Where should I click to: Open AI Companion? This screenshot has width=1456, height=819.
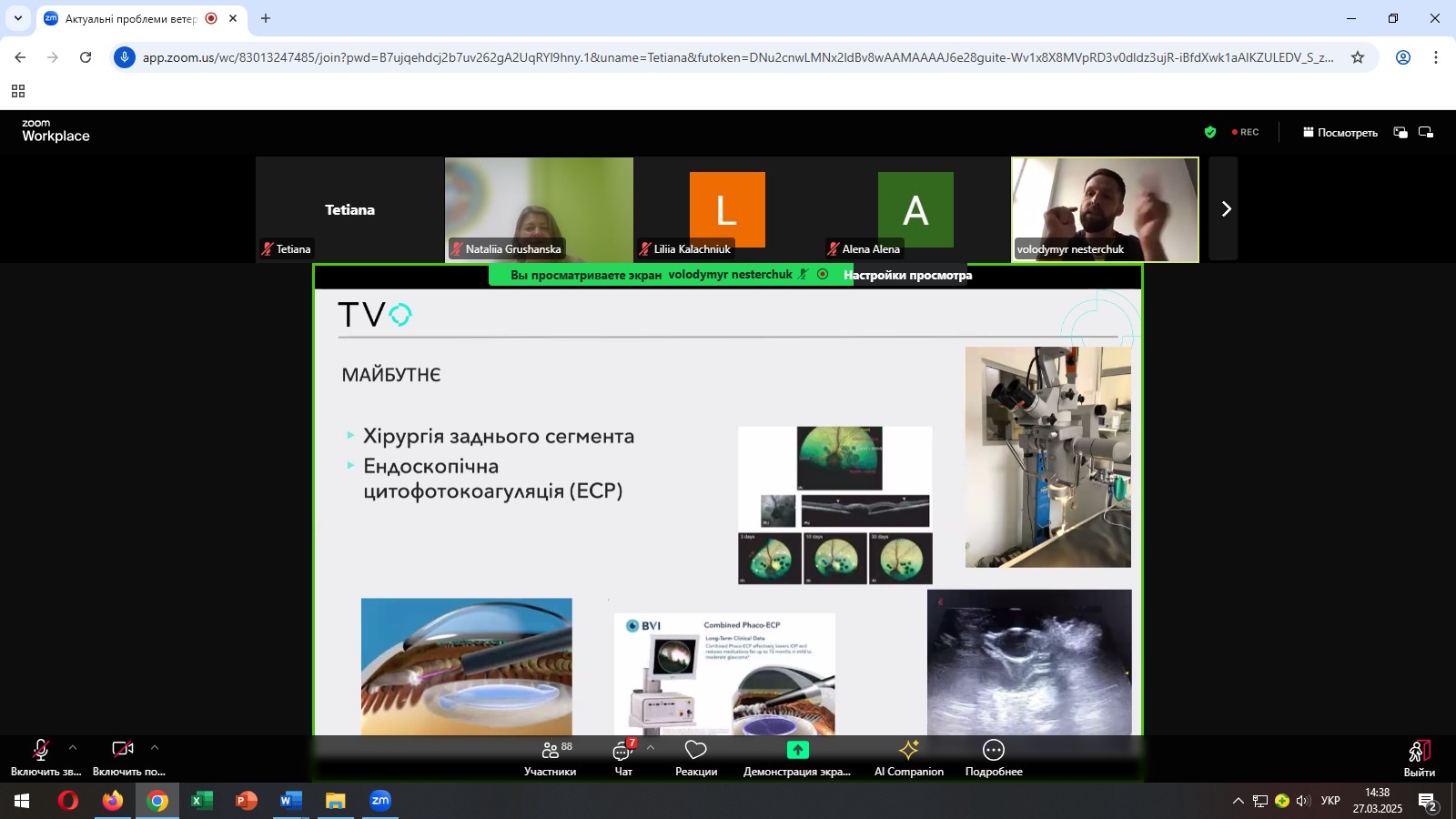[x=908, y=757]
